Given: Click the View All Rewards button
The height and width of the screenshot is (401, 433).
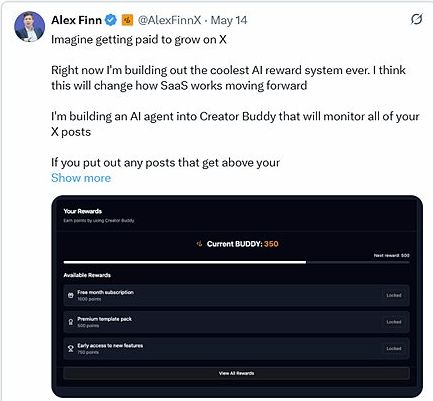Looking at the screenshot, I should [x=236, y=373].
